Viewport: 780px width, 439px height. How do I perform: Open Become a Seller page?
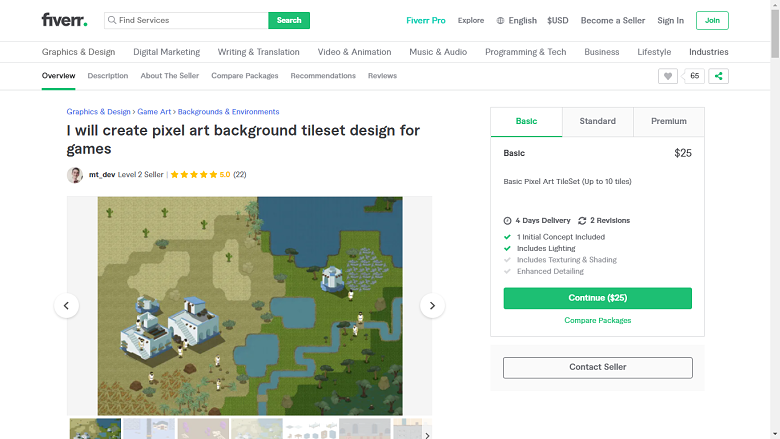pos(613,20)
